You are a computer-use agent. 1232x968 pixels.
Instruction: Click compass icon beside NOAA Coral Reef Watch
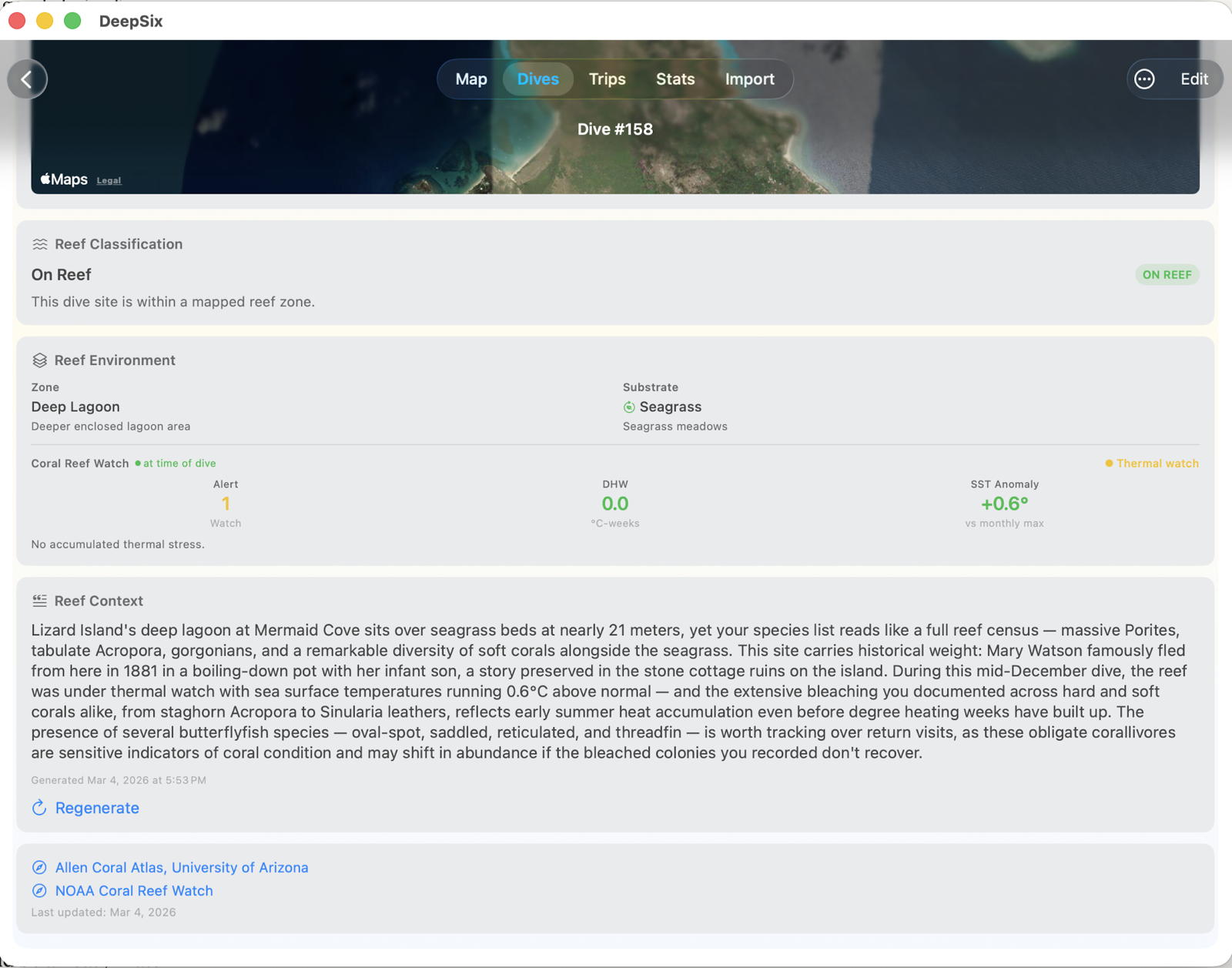[39, 891]
